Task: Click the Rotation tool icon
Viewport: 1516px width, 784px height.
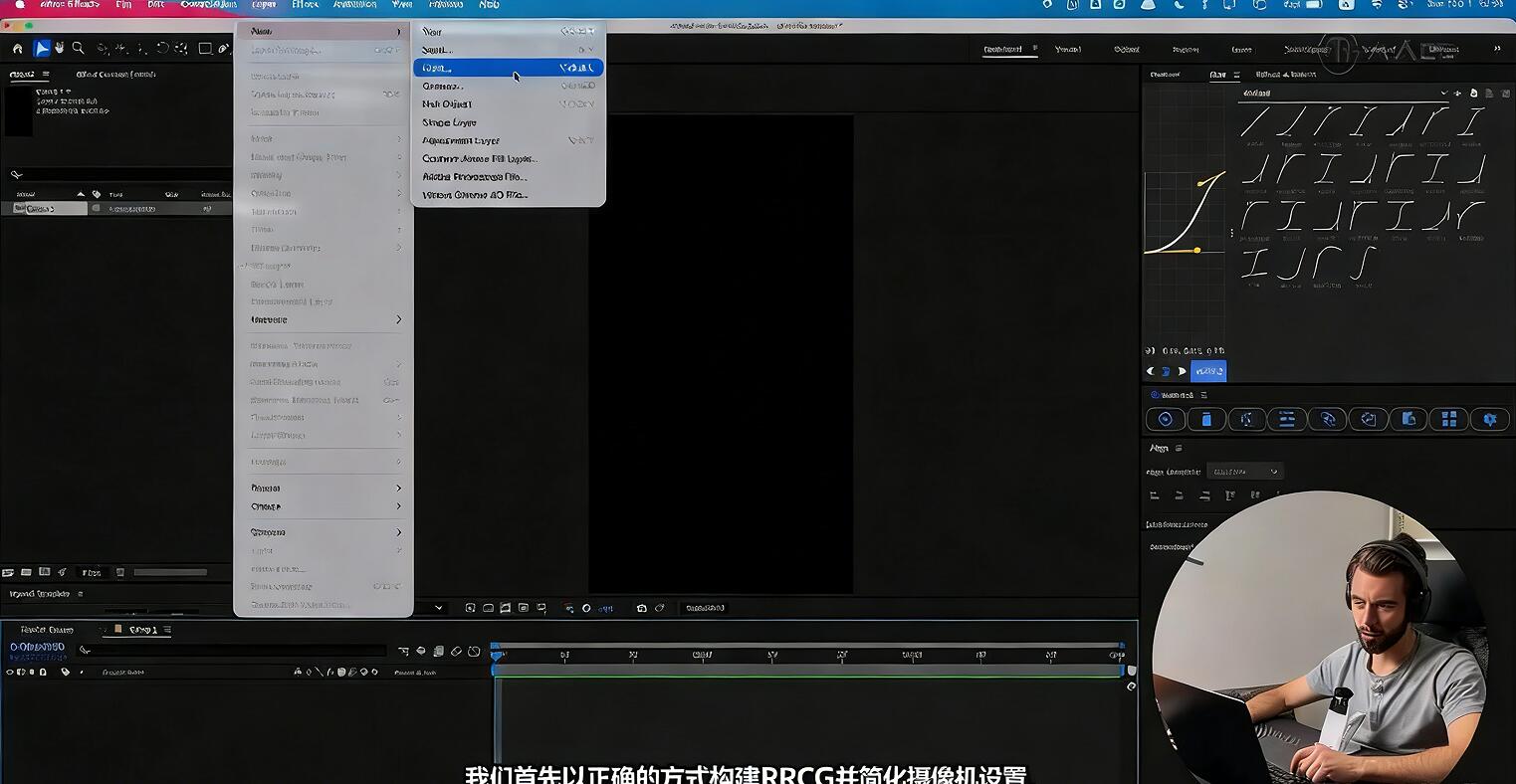Action: pyautogui.click(x=162, y=48)
